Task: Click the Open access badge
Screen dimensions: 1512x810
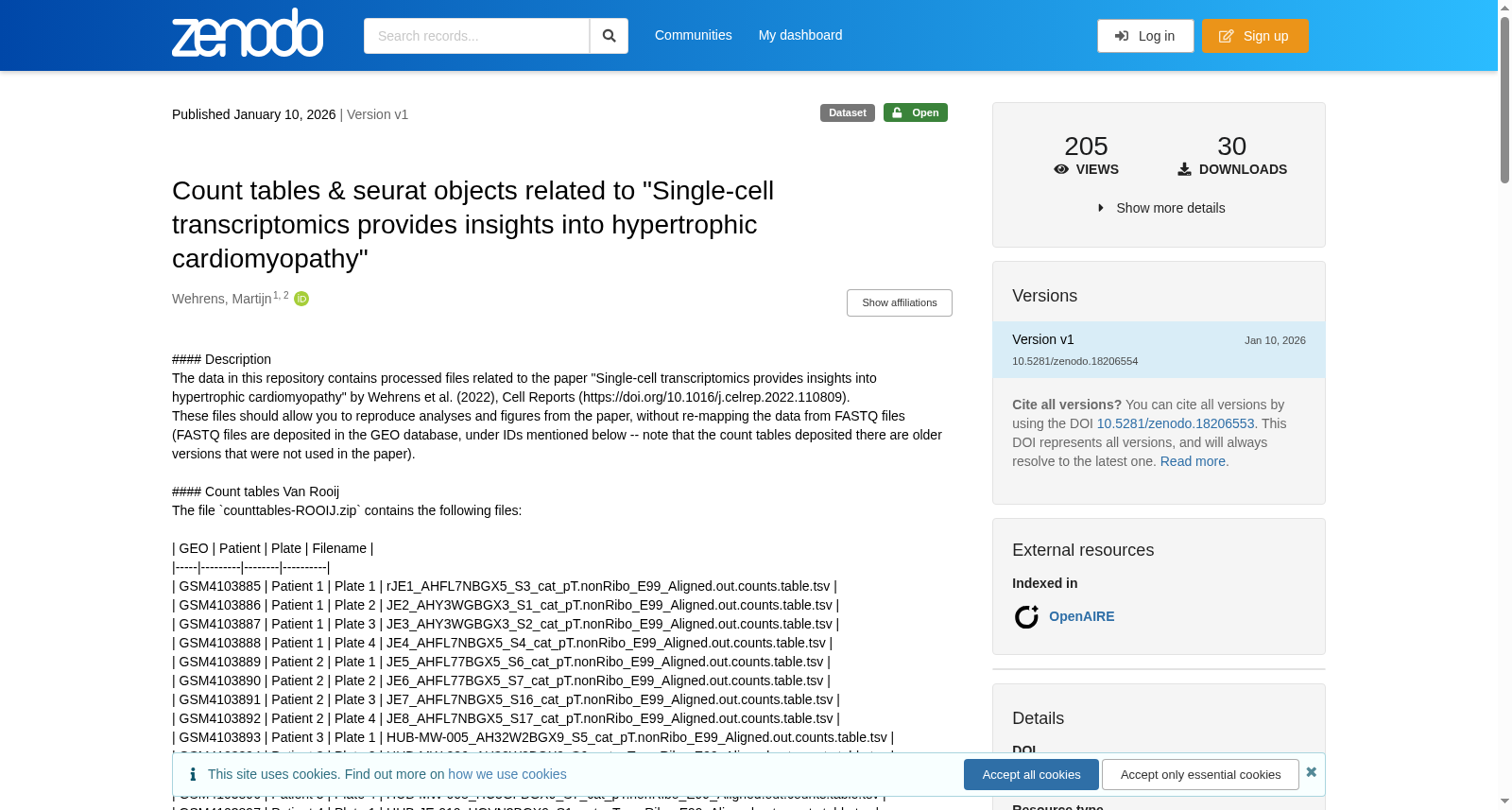Action: tap(916, 112)
